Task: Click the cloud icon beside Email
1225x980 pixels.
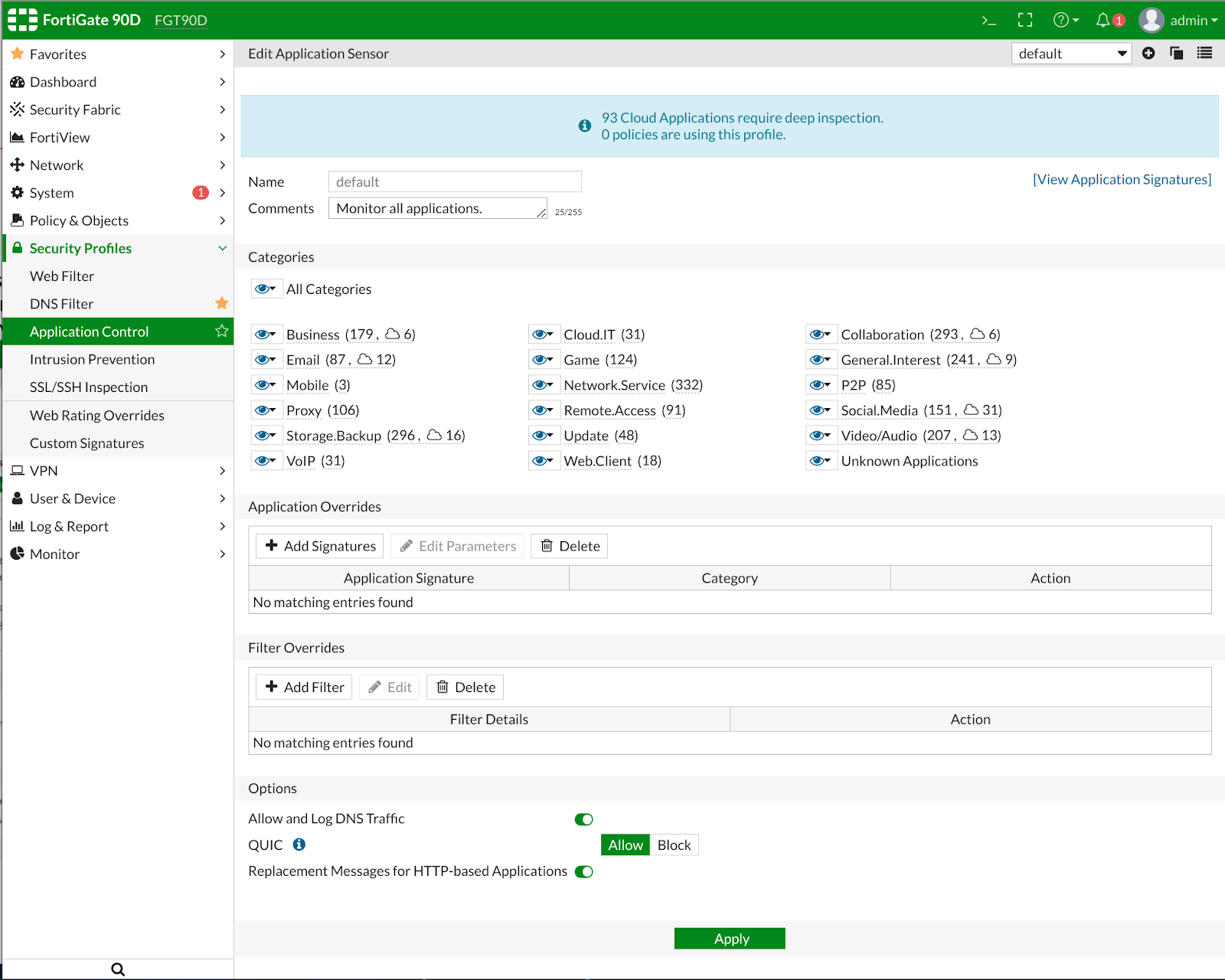Action: coord(365,359)
